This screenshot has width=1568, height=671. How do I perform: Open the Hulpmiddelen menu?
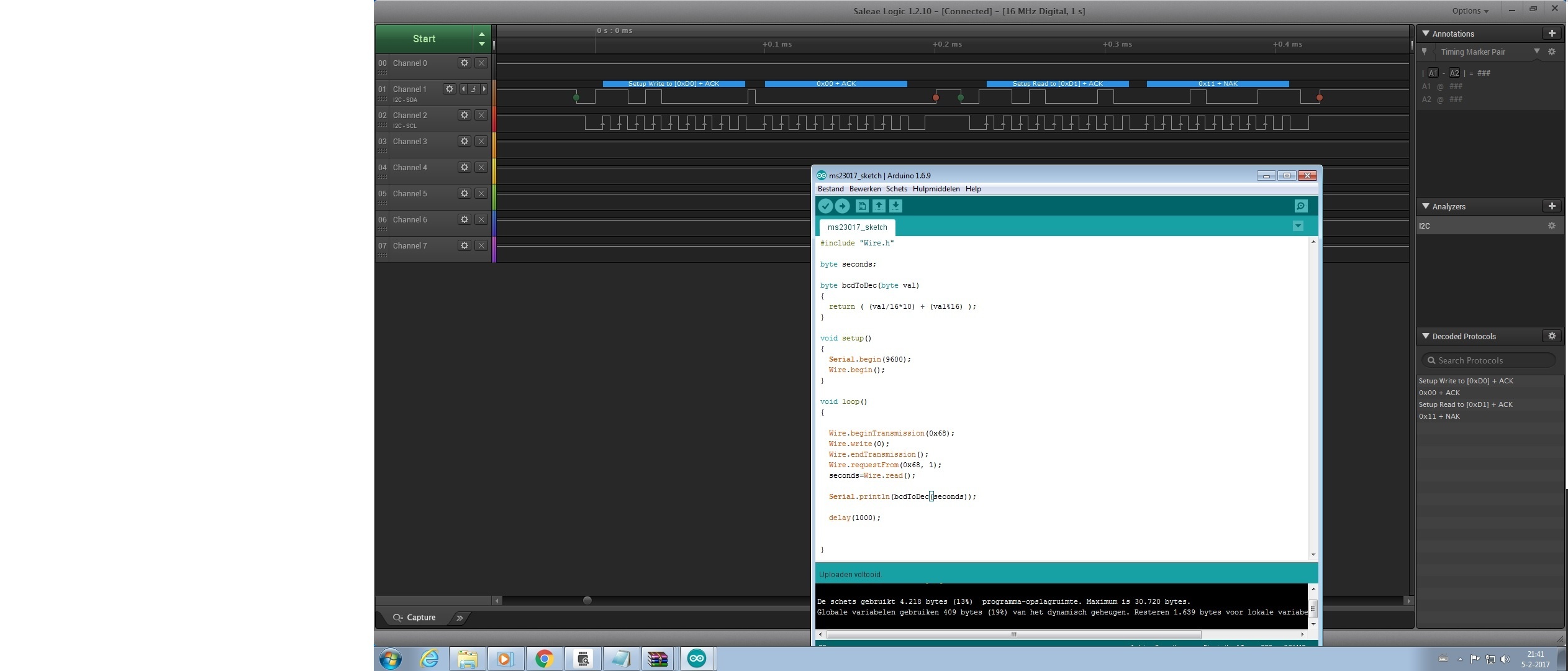[x=936, y=189]
